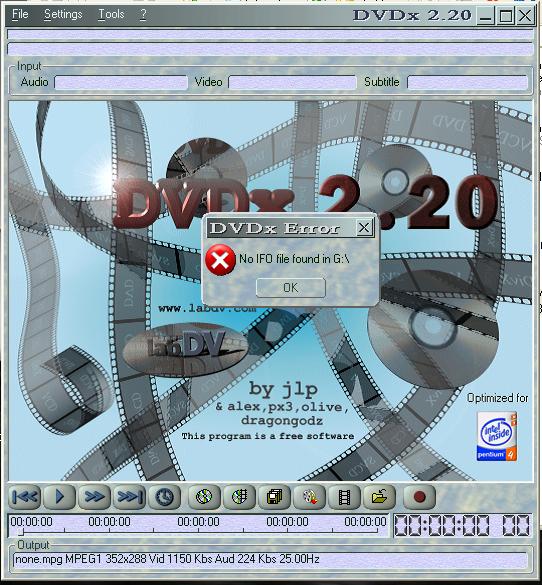Open the File menu
This screenshot has height=585, width=542.
(20, 14)
